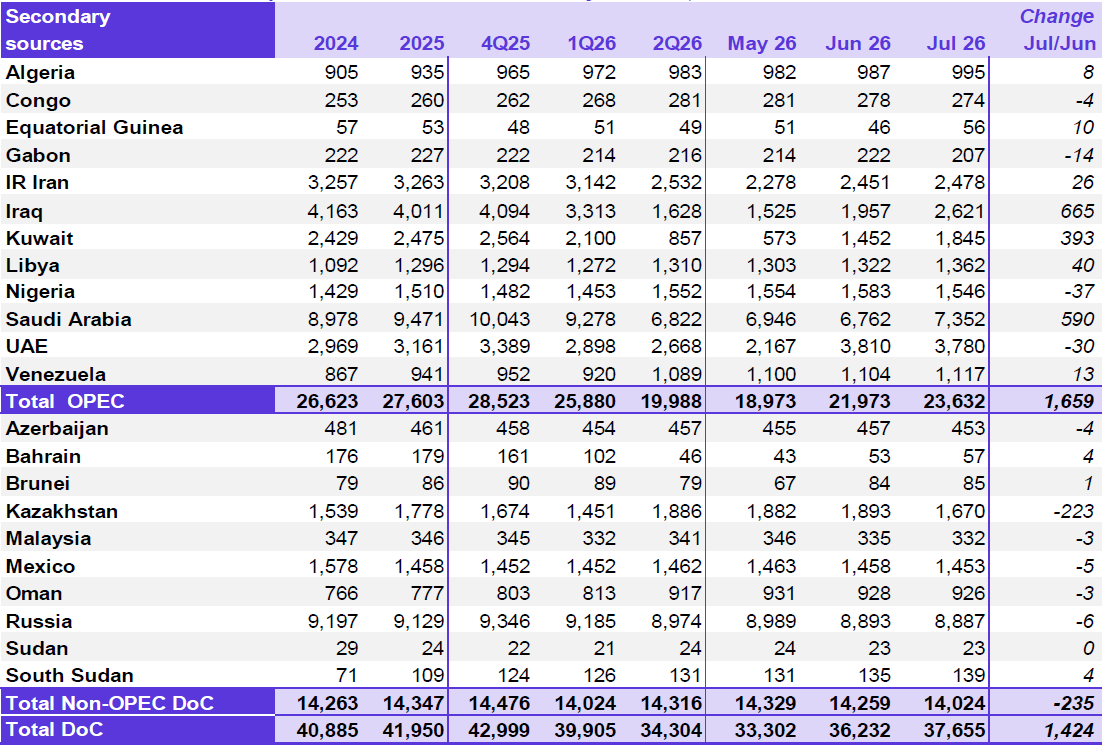This screenshot has height=747, width=1104.
Task: Click the Venezuela row label
Action: coord(56,374)
